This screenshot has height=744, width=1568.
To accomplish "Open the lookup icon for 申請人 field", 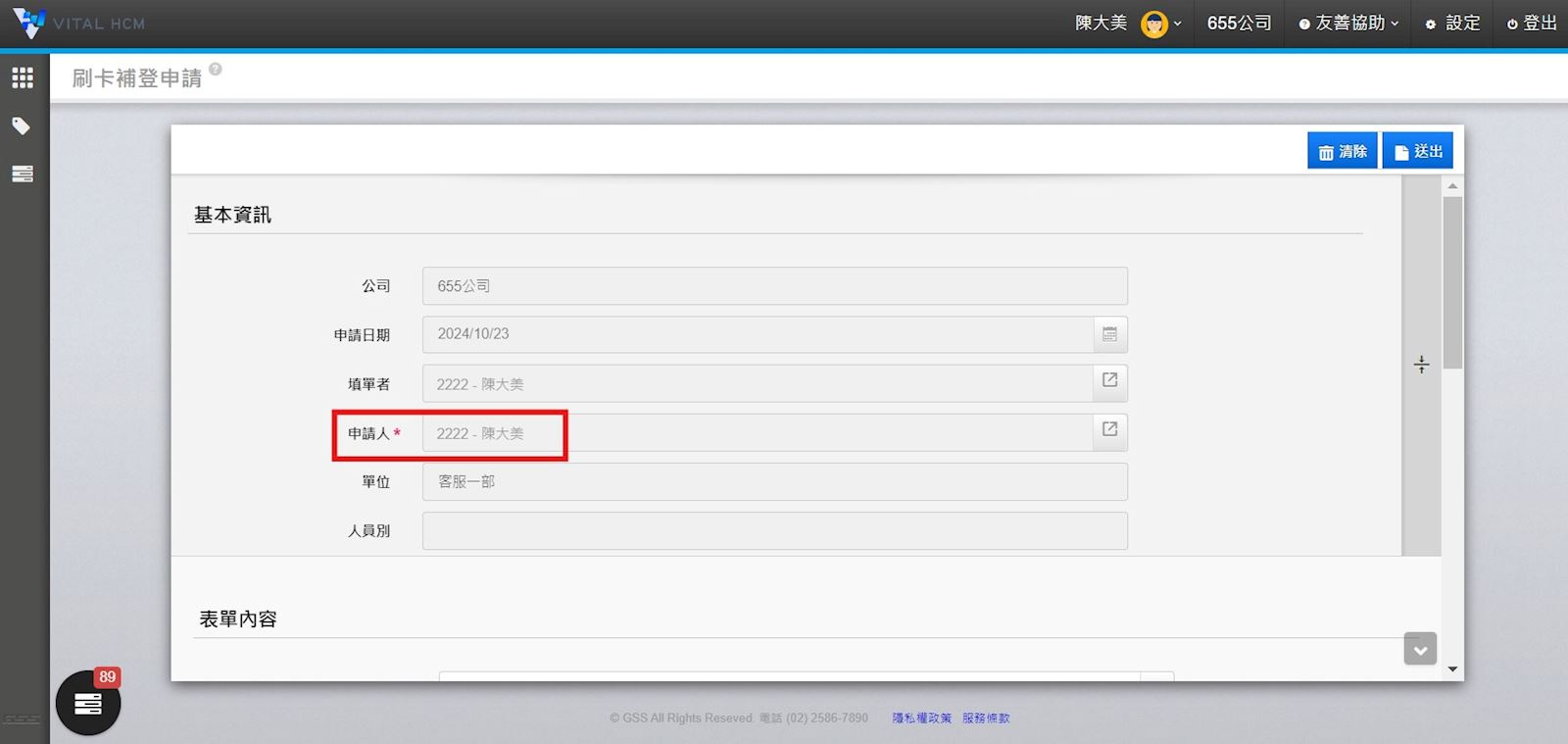I will [1109, 430].
